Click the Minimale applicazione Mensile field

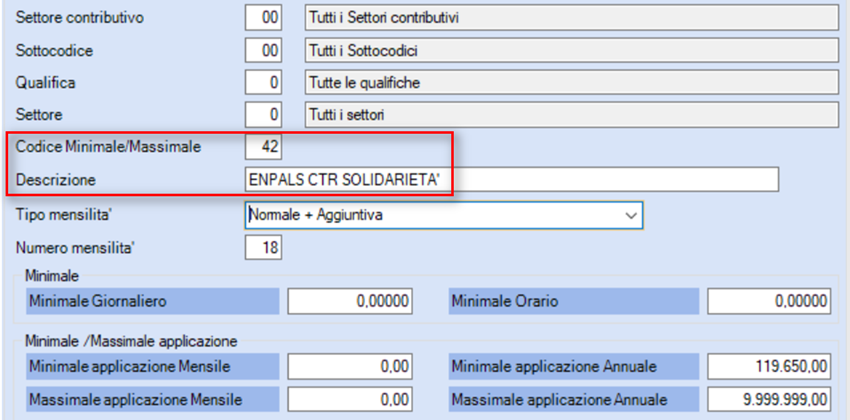[350, 367]
